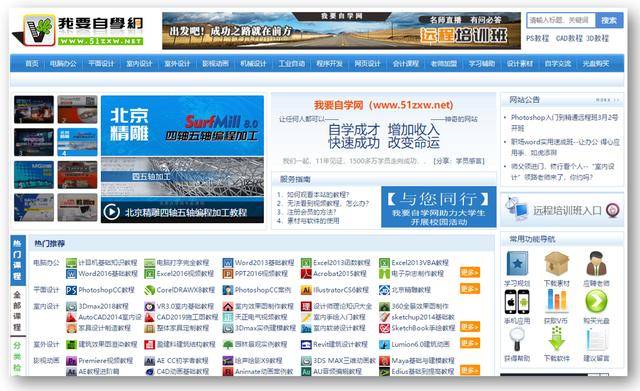This screenshot has width=640, height=391.
Task: Open the 手机应用 phones icon
Action: click(517, 302)
